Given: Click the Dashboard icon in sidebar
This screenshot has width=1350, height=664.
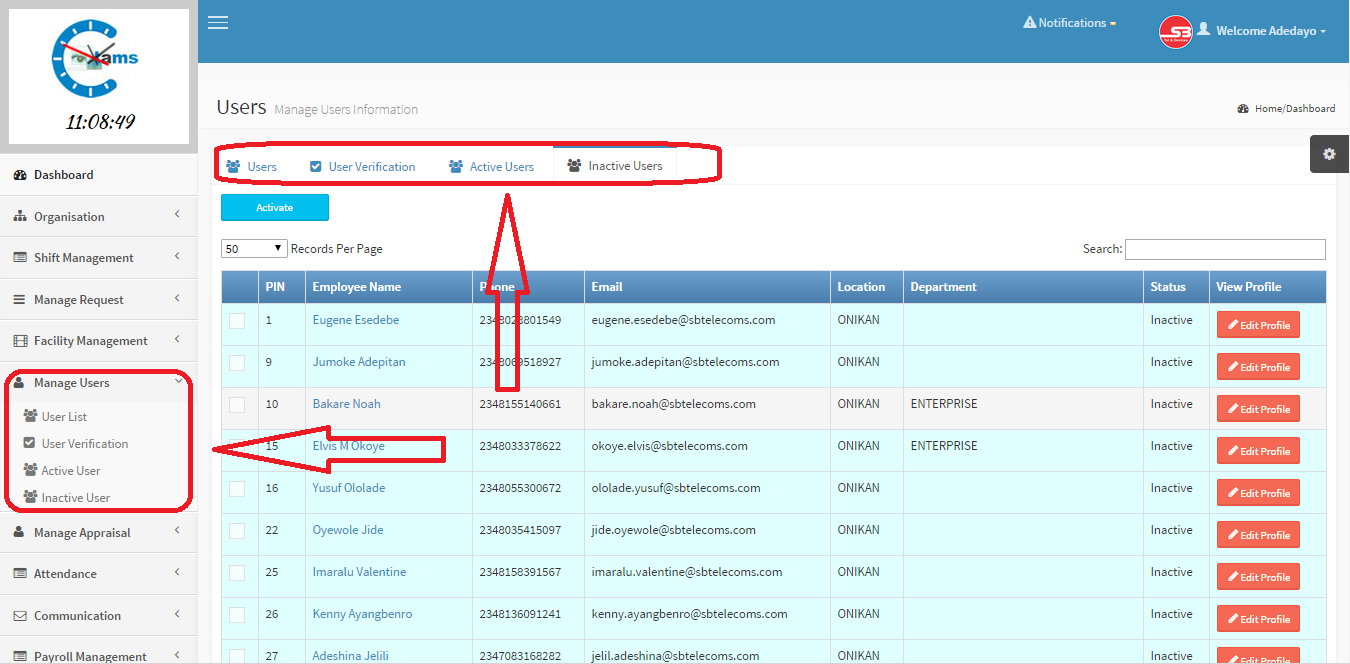Looking at the screenshot, I should (20, 175).
